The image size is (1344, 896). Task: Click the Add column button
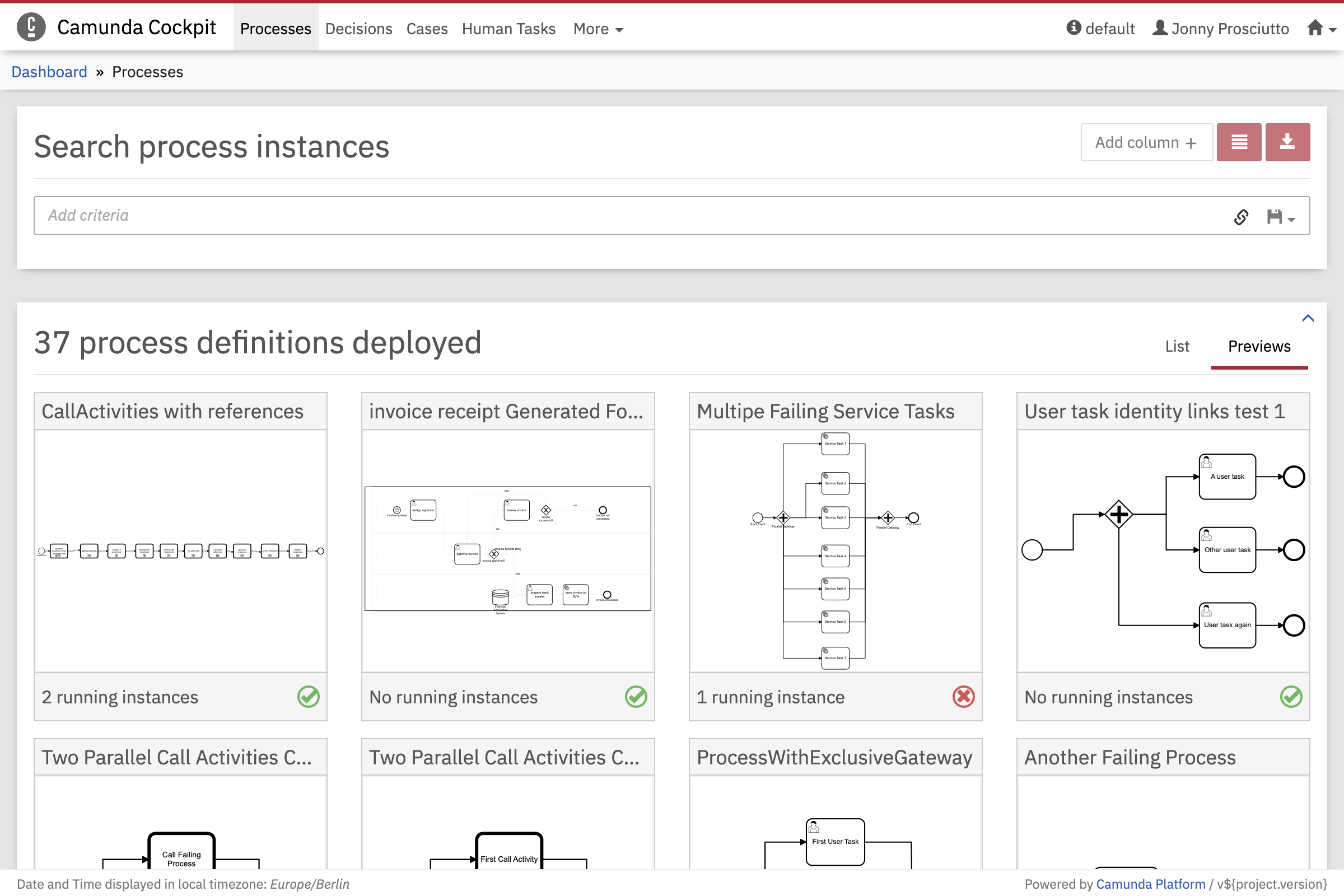(x=1146, y=142)
